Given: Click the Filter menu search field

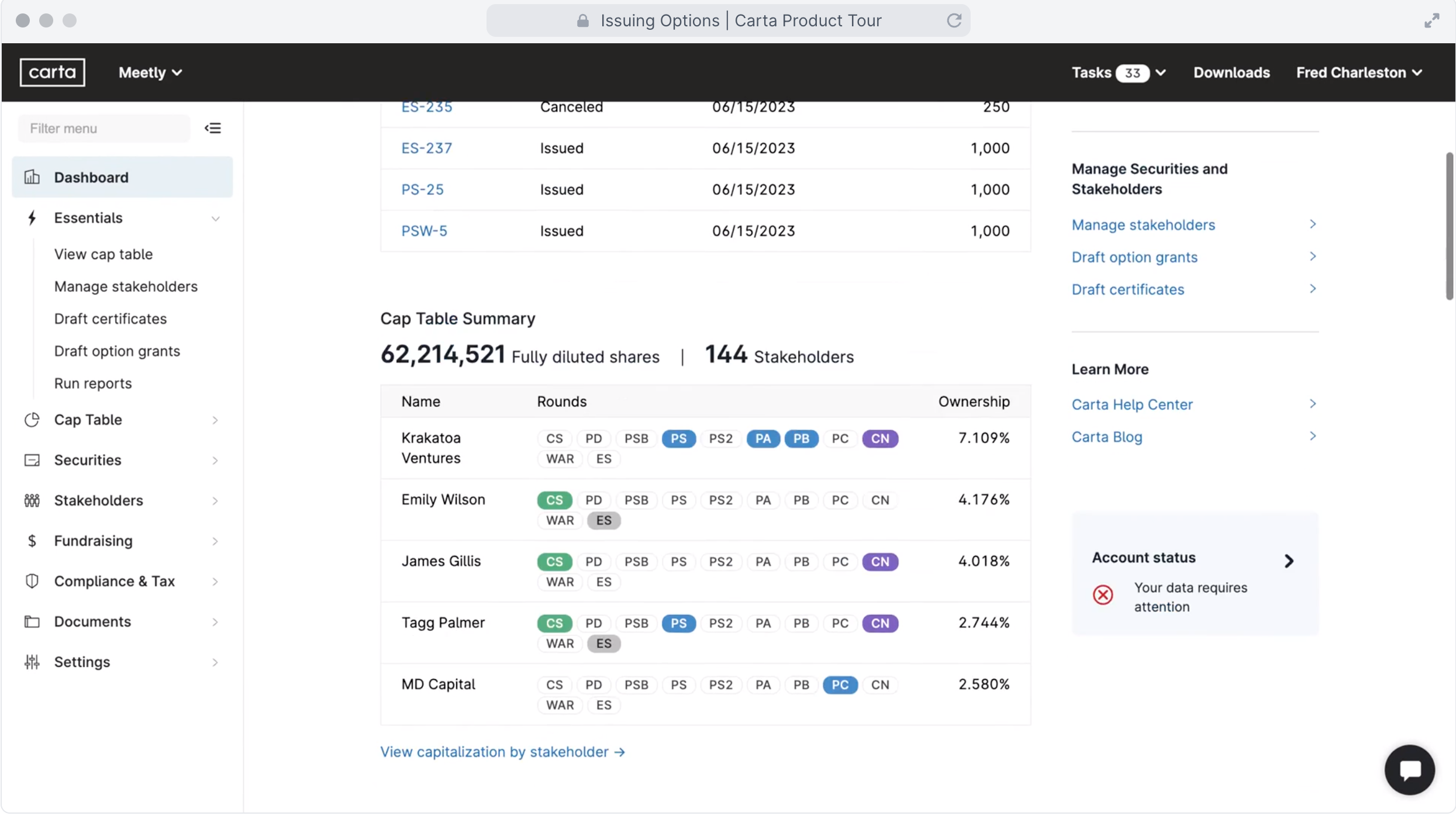Looking at the screenshot, I should point(104,128).
